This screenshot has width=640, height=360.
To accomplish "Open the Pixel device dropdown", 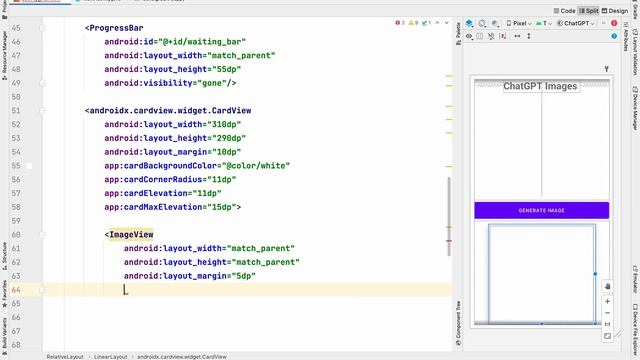I will (519, 23).
